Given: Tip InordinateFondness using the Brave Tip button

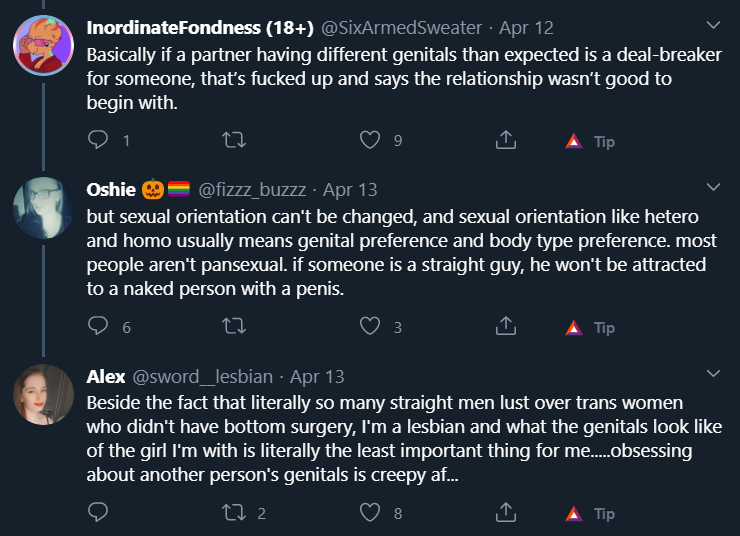Looking at the screenshot, I should [x=590, y=141].
